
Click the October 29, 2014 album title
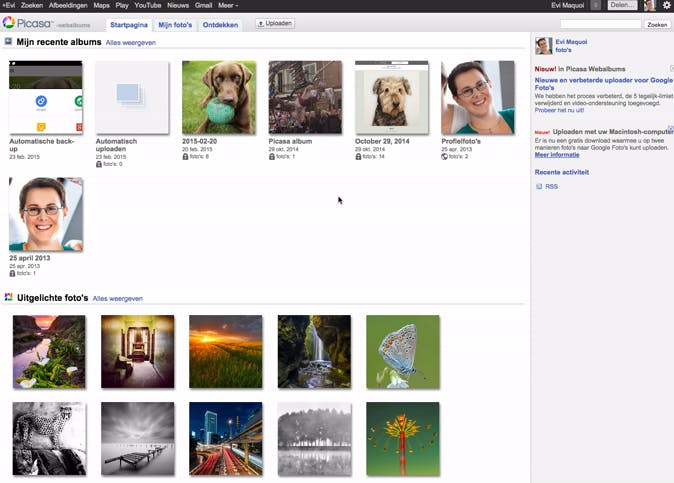(x=382, y=141)
